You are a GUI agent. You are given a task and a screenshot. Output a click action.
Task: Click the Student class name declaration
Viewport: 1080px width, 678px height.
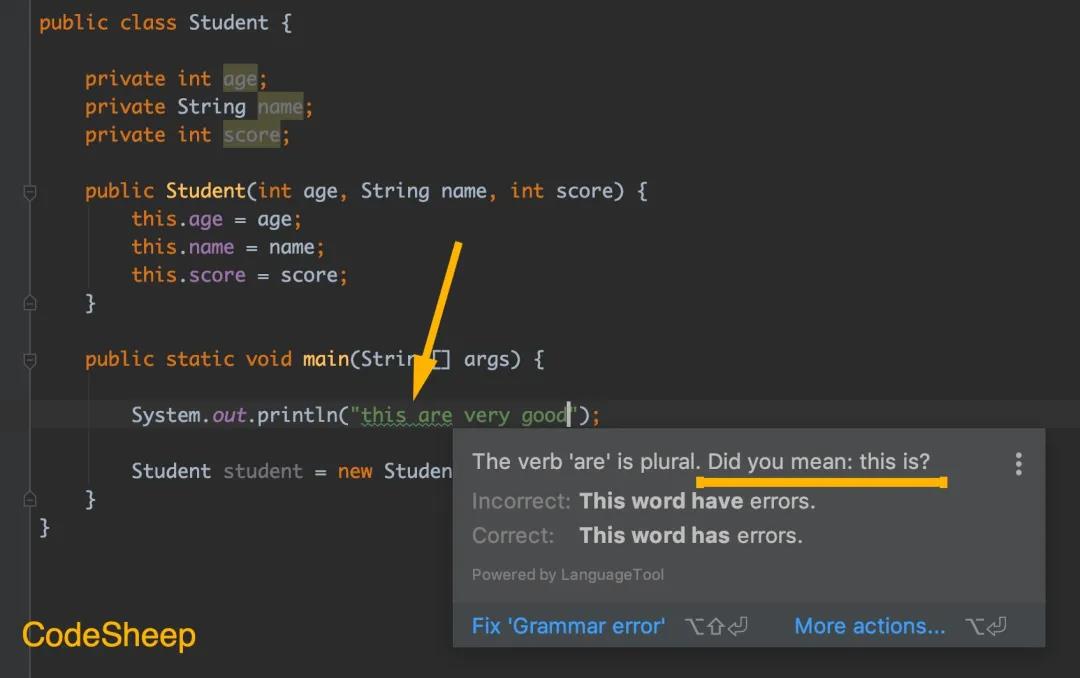(x=229, y=23)
